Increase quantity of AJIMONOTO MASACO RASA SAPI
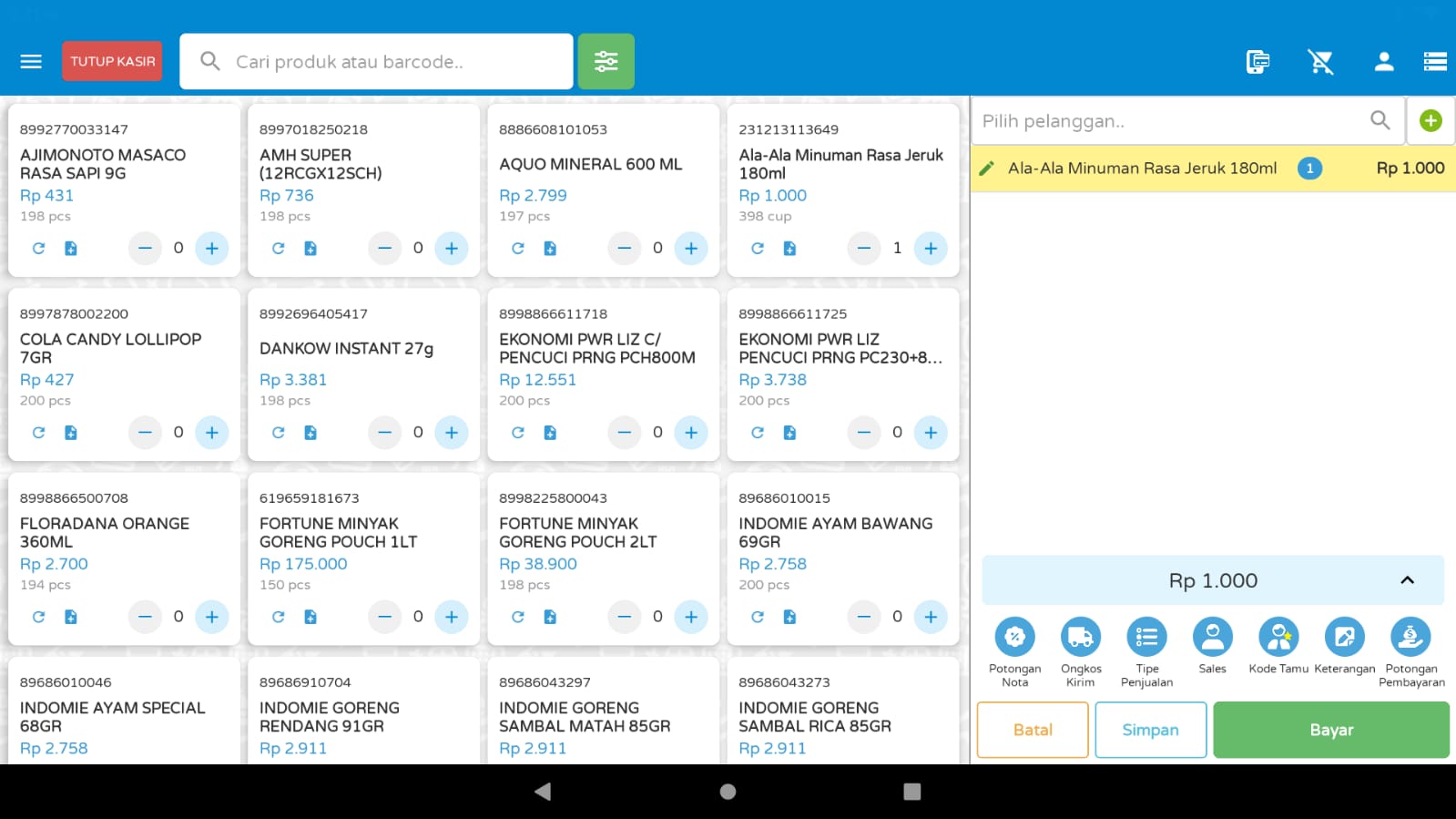Viewport: 1456px width, 819px height. click(212, 248)
